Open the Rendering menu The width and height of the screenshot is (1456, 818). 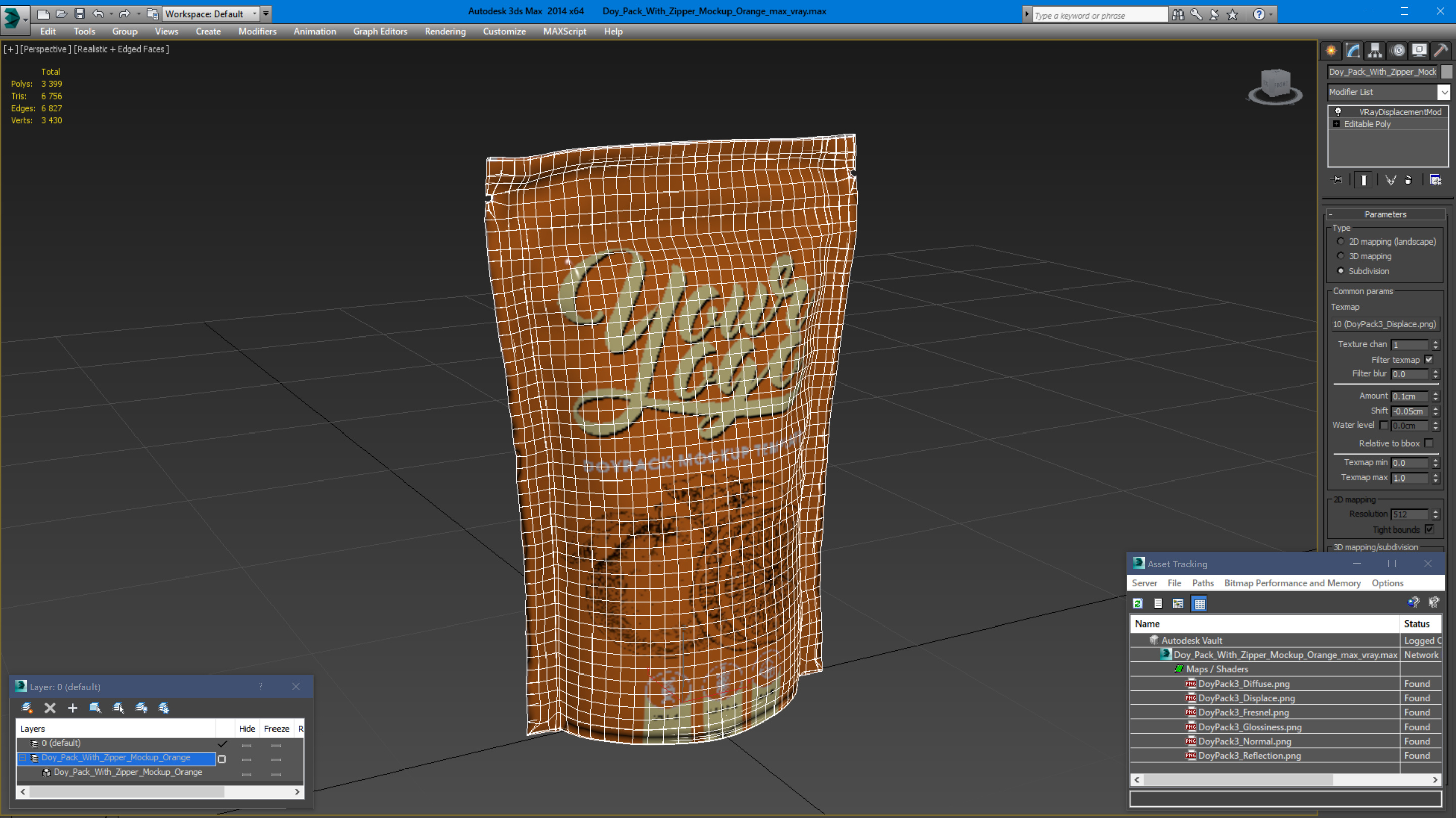coord(445,32)
